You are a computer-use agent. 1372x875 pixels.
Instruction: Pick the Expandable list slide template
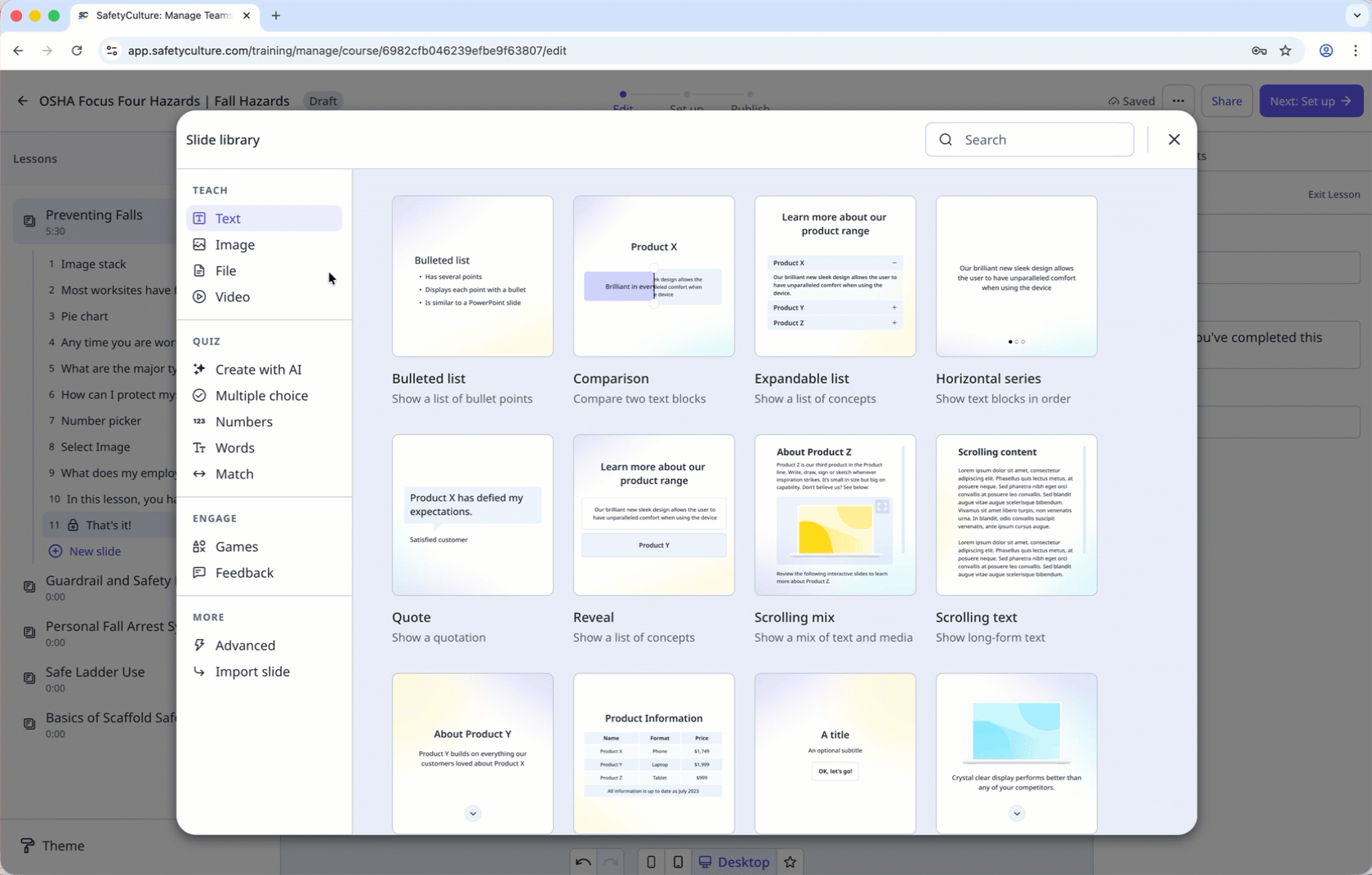835,276
